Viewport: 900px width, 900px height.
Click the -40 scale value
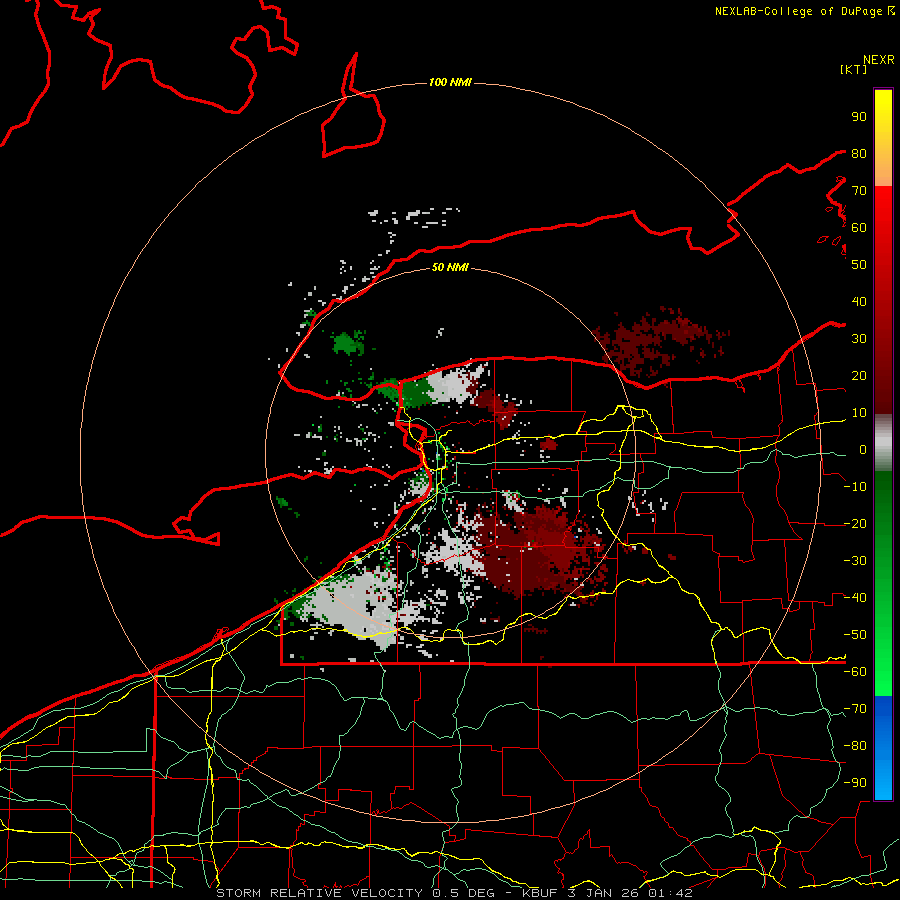click(x=855, y=598)
